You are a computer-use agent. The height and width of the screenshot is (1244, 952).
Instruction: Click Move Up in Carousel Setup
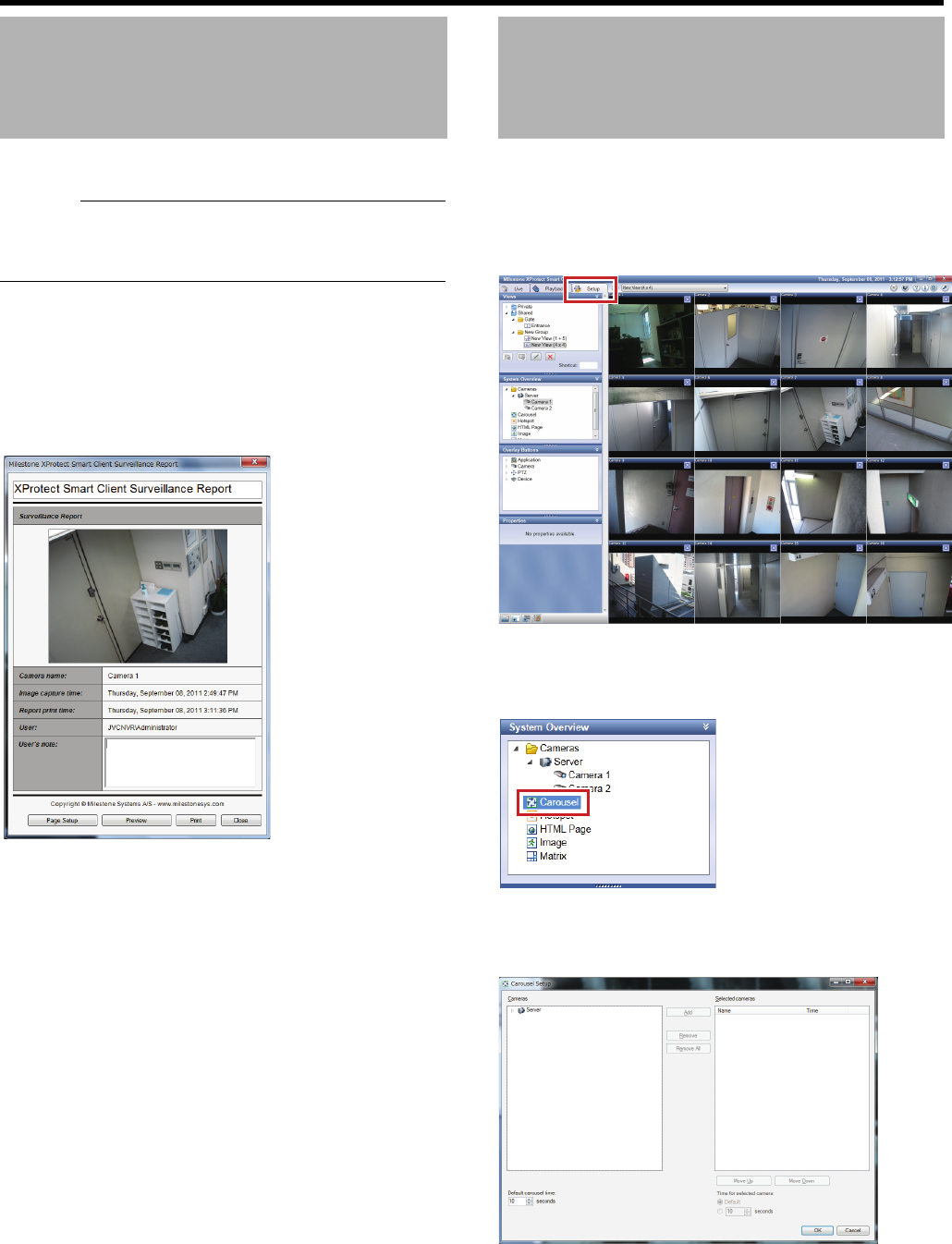pos(744,1181)
